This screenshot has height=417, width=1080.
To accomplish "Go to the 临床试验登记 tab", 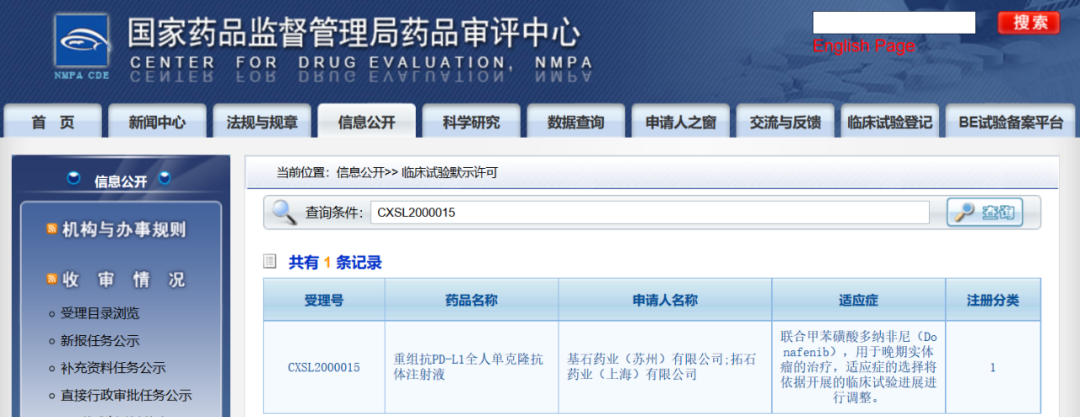I will pyautogui.click(x=890, y=122).
